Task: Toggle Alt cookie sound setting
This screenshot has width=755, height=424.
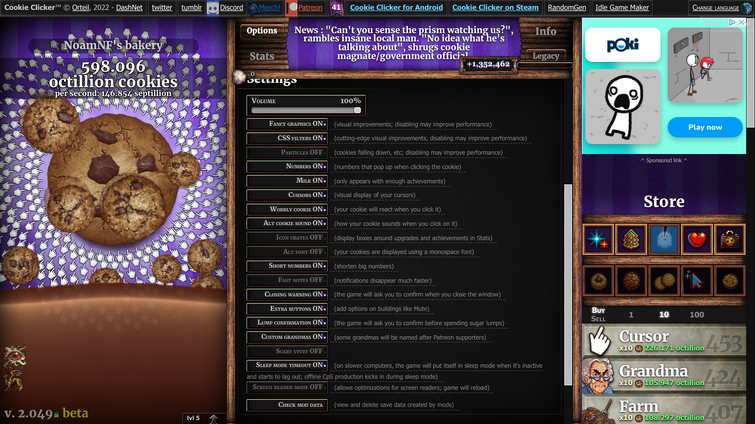Action: pyautogui.click(x=287, y=223)
